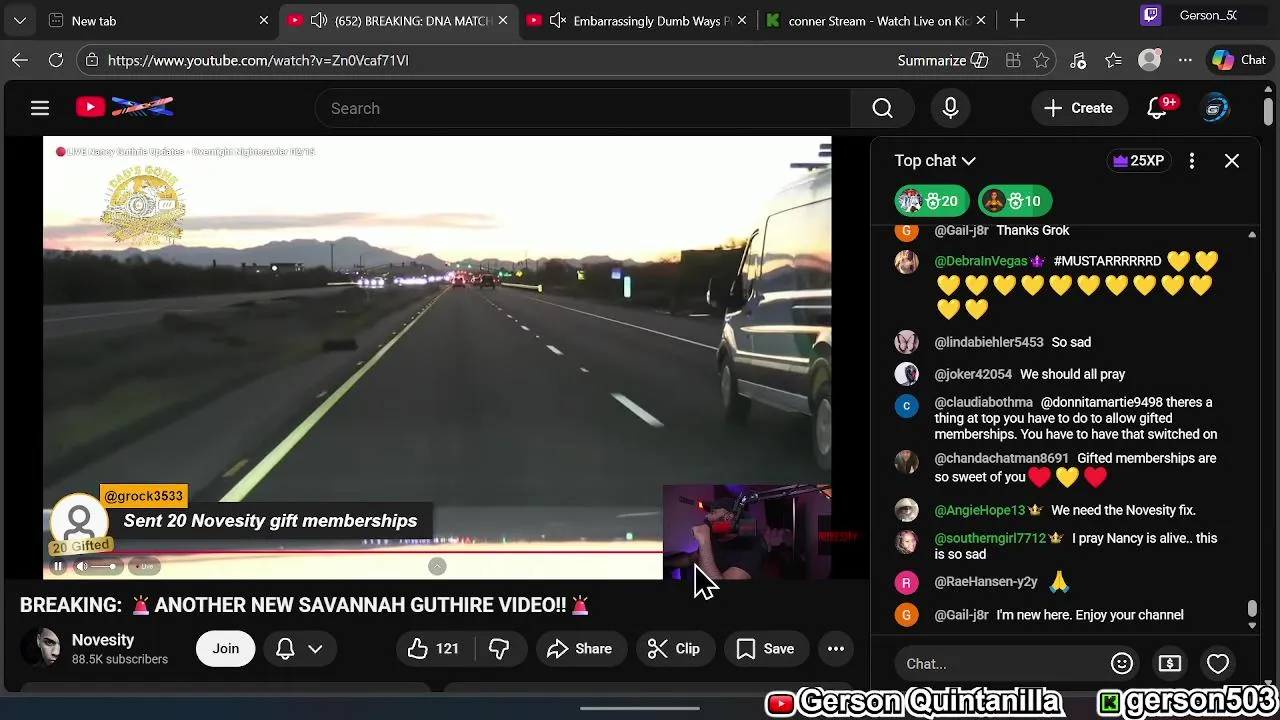Open subscription notification settings dropdown

(x=300, y=649)
